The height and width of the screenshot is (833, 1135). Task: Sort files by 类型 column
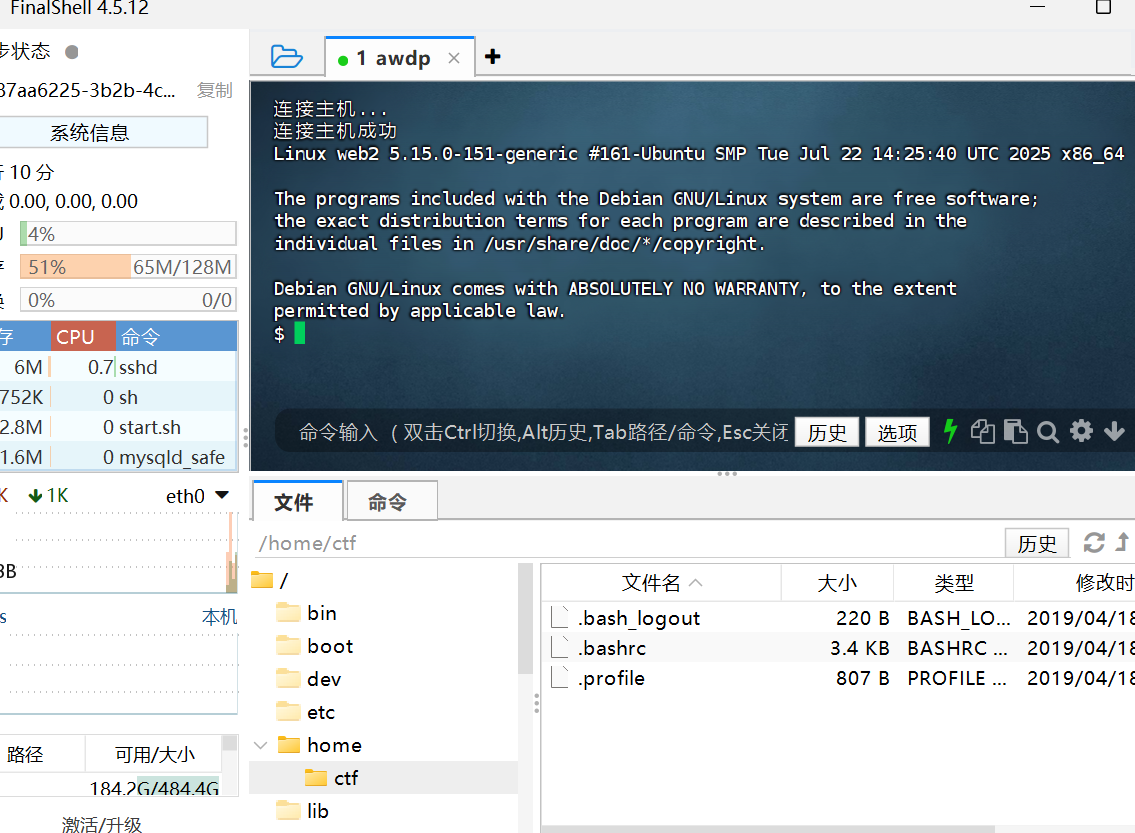click(x=953, y=583)
